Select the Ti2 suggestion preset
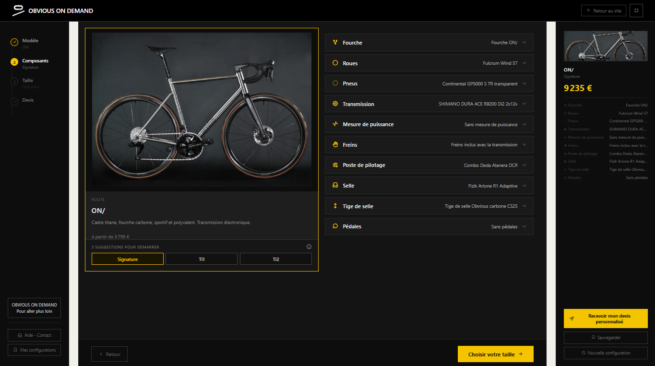Image resolution: width=655 pixels, height=366 pixels. pos(276,259)
